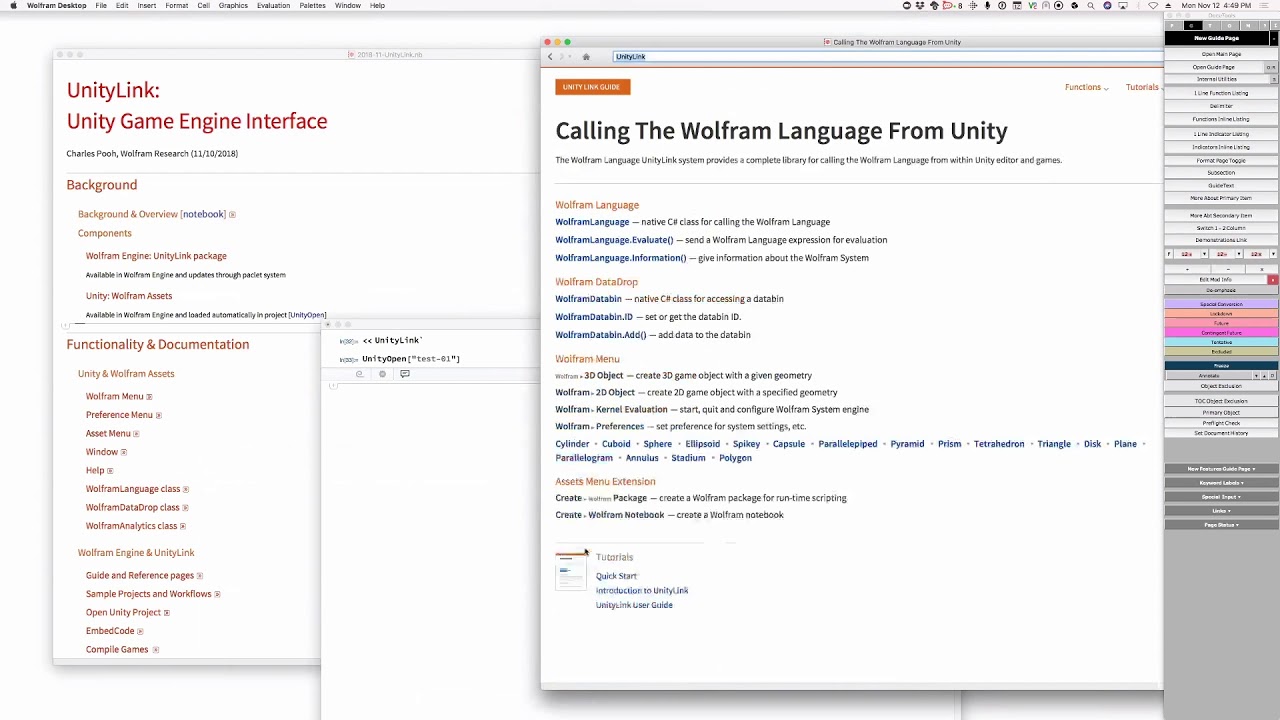Open the Evaluation menu
The image size is (1280, 720).
click(273, 6)
